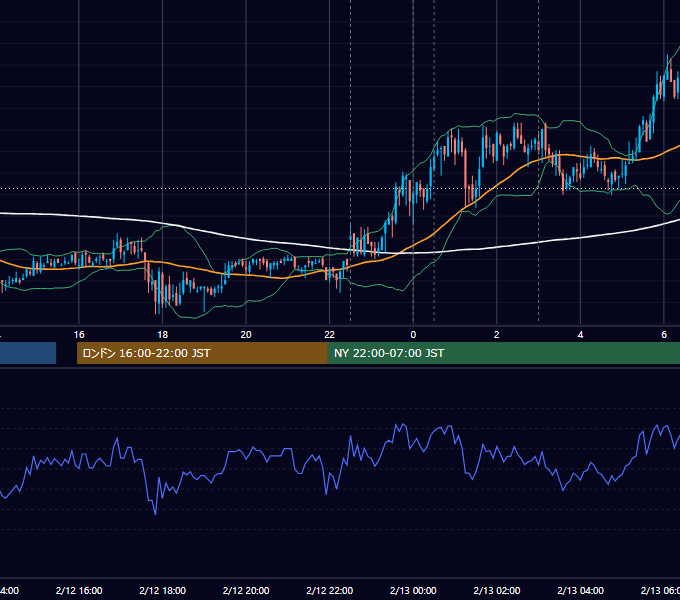The image size is (680, 600).
Task: Click the 2/13 00:00 oscillator time label
Action: [413, 590]
